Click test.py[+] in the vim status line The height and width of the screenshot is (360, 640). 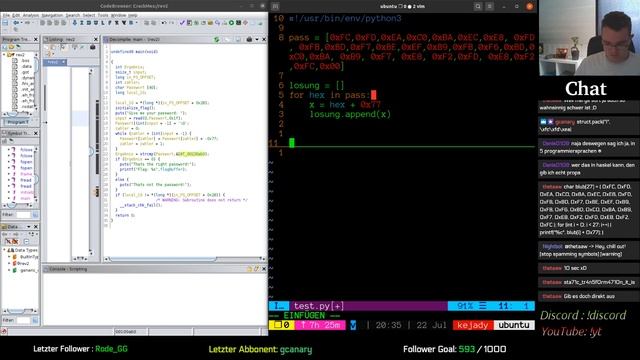pyautogui.click(x=319, y=306)
